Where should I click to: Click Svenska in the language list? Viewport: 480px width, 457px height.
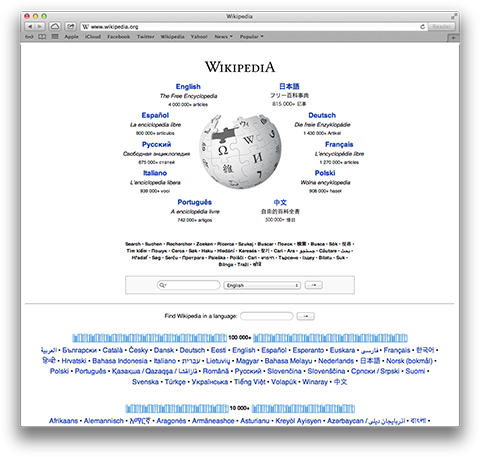145,382
